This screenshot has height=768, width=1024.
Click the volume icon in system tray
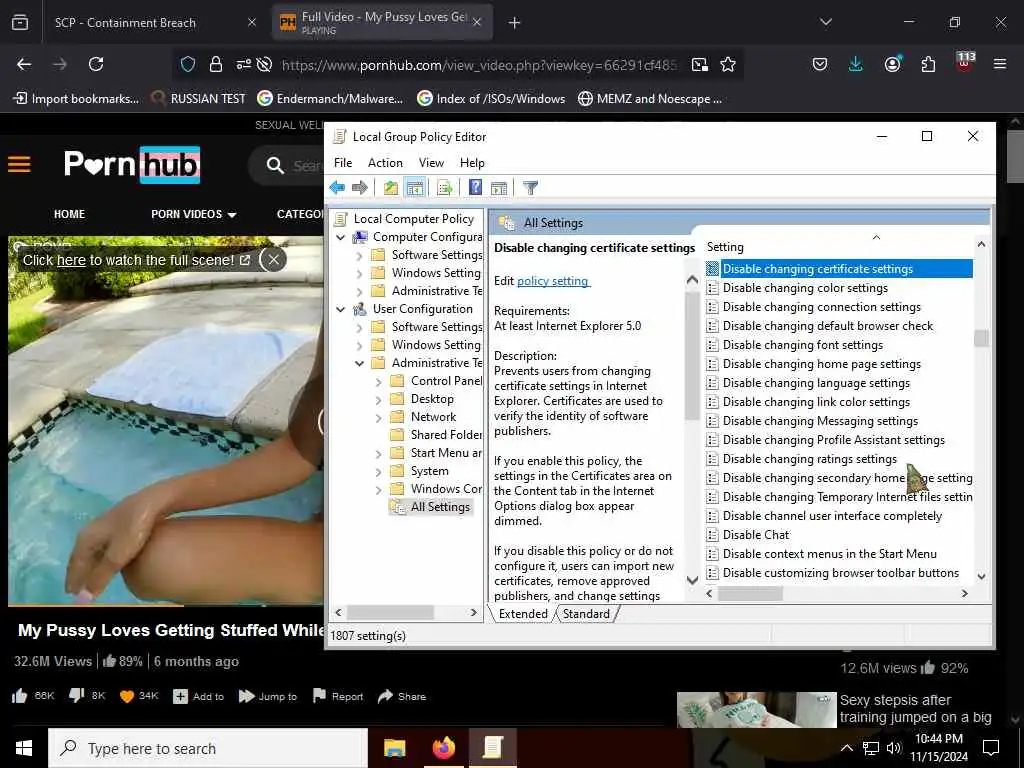(x=894, y=748)
